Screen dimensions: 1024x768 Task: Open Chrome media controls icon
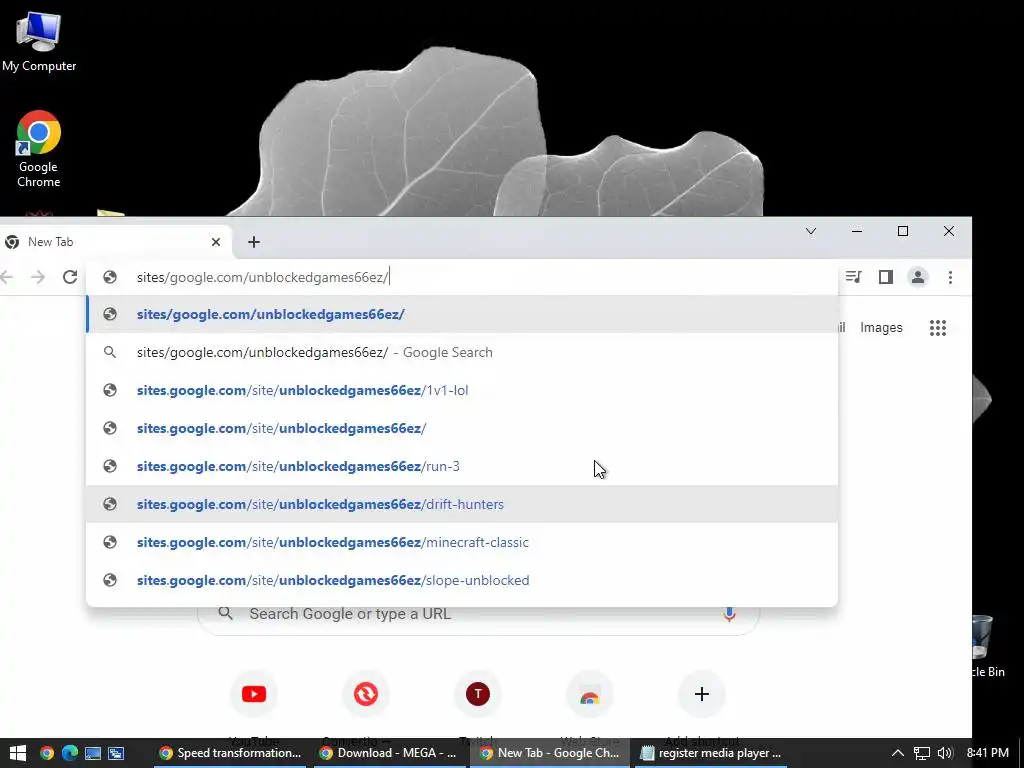click(853, 277)
